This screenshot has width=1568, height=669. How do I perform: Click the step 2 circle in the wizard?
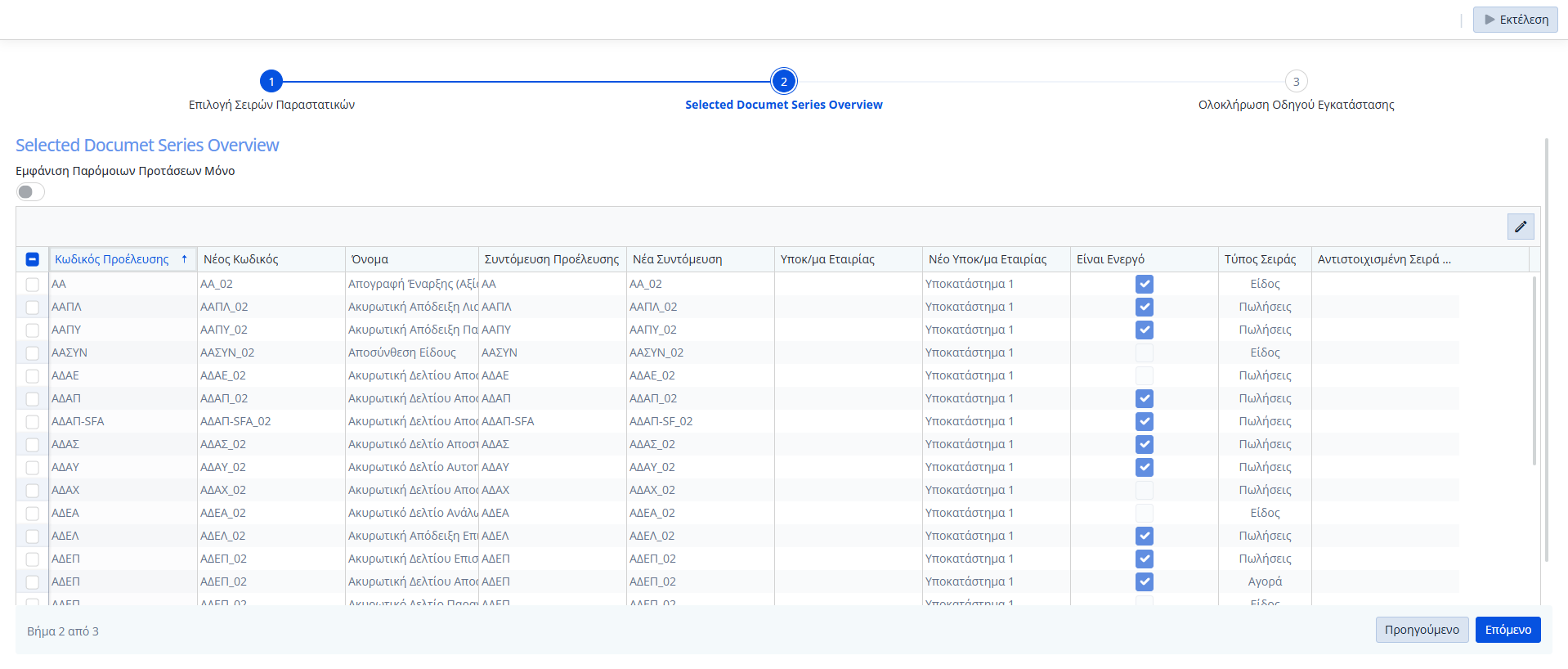[x=783, y=82]
